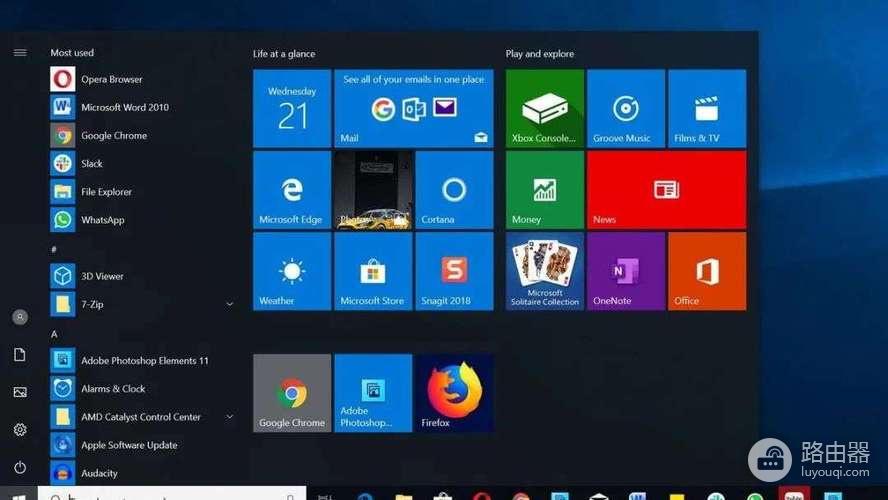Click the 'Life at a glance' group header
This screenshot has width=888, height=500.
(284, 54)
